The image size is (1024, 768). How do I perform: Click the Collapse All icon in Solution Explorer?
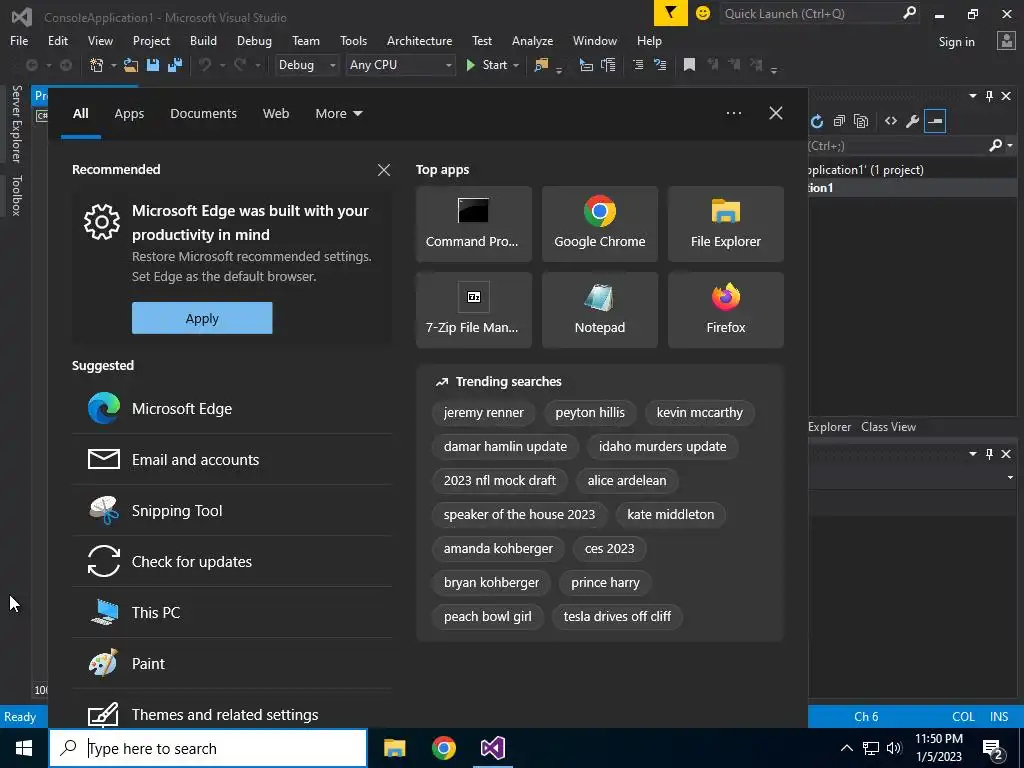[x=839, y=121]
